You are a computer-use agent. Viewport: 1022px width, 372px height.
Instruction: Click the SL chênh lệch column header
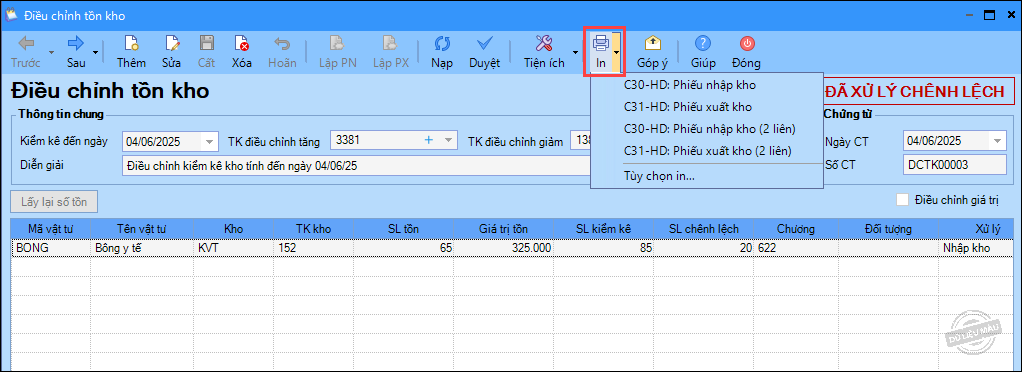click(x=704, y=229)
